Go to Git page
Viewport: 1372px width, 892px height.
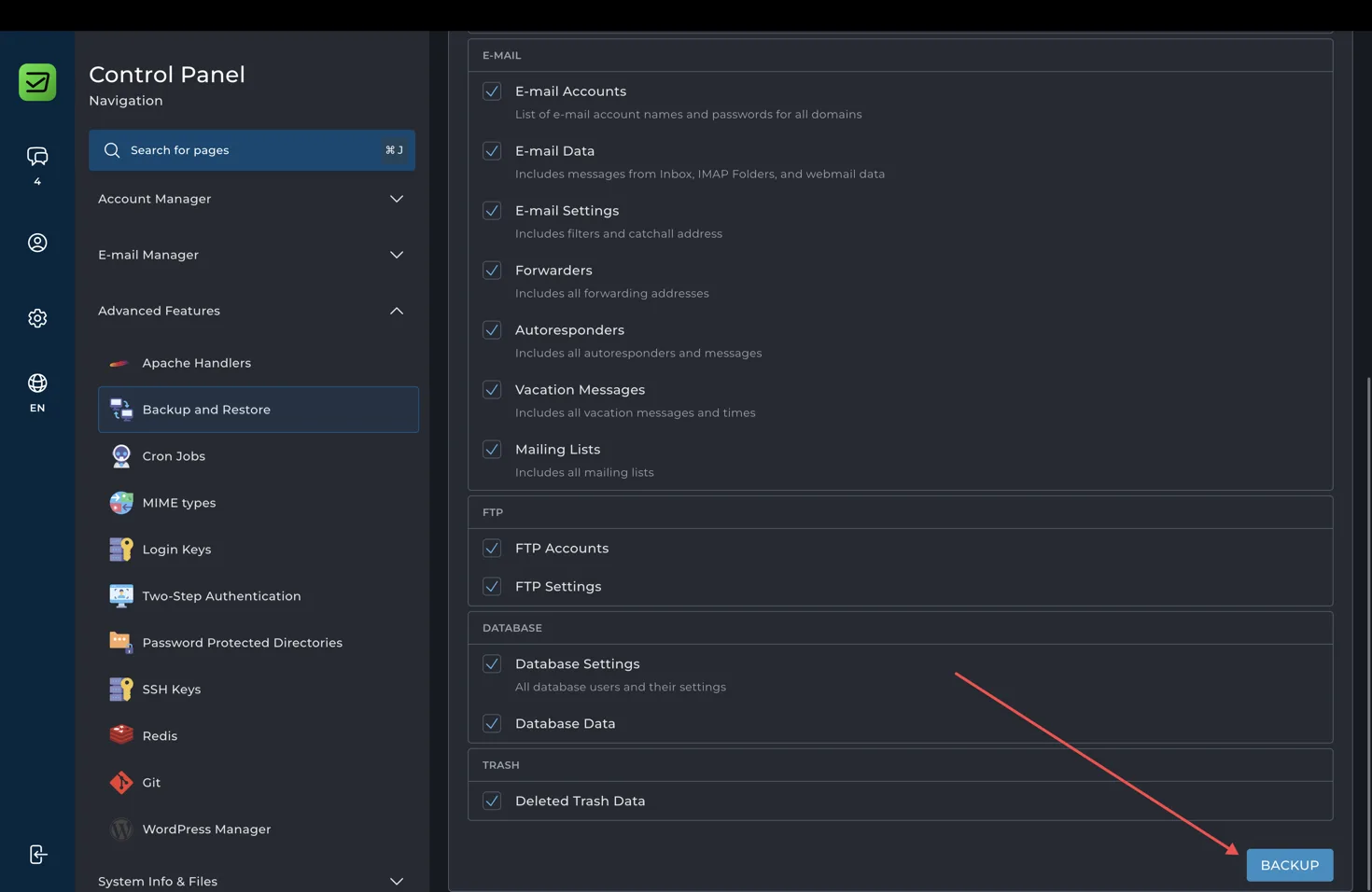[259, 783]
